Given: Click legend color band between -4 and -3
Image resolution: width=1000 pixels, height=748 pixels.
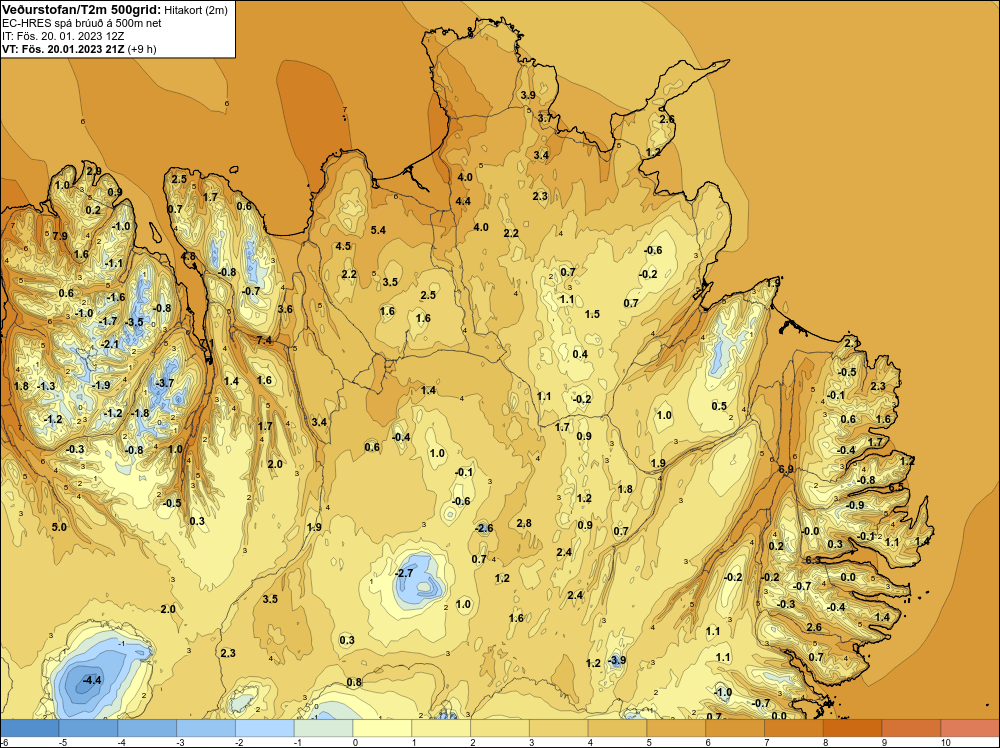Looking at the screenshot, I should 147,728.
